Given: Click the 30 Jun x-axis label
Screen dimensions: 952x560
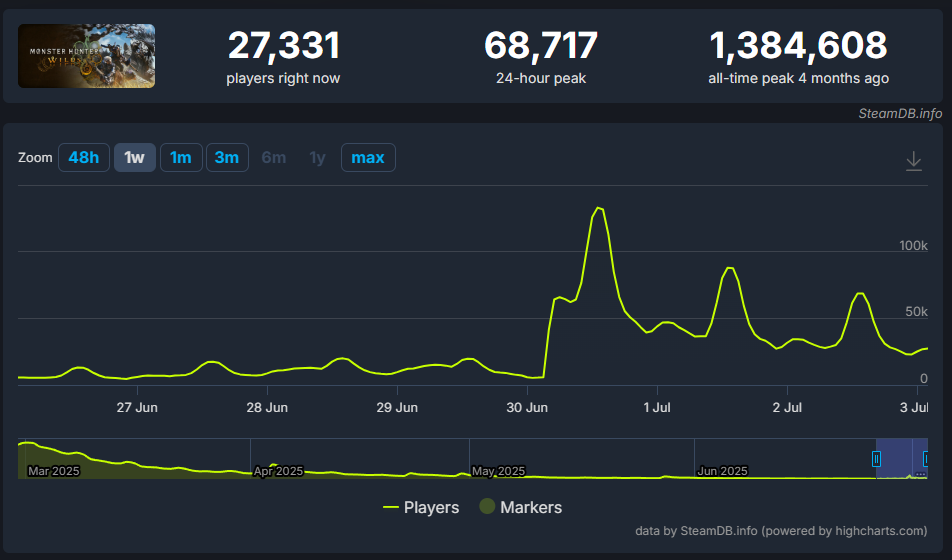Looking at the screenshot, I should pyautogui.click(x=527, y=407).
